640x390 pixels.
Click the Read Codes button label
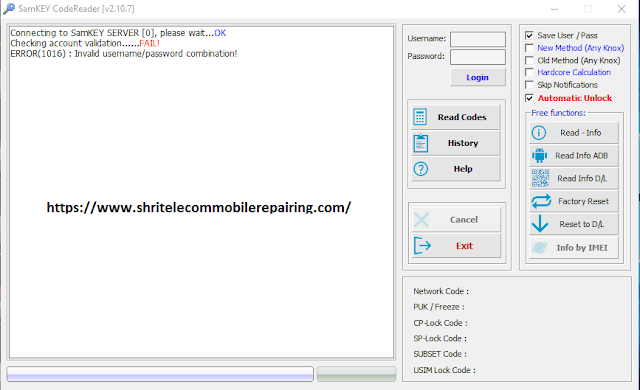click(x=462, y=117)
